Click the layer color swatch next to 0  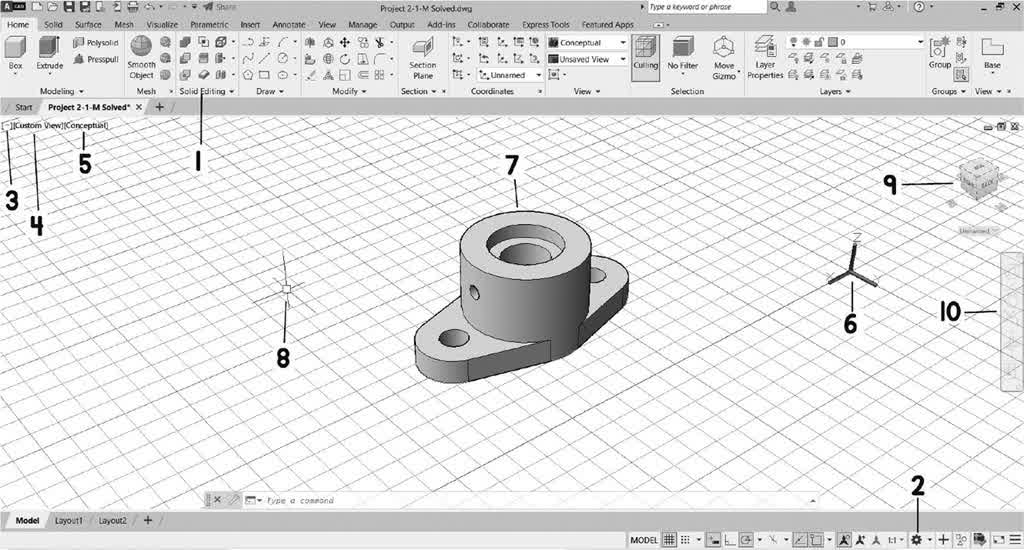(x=833, y=42)
